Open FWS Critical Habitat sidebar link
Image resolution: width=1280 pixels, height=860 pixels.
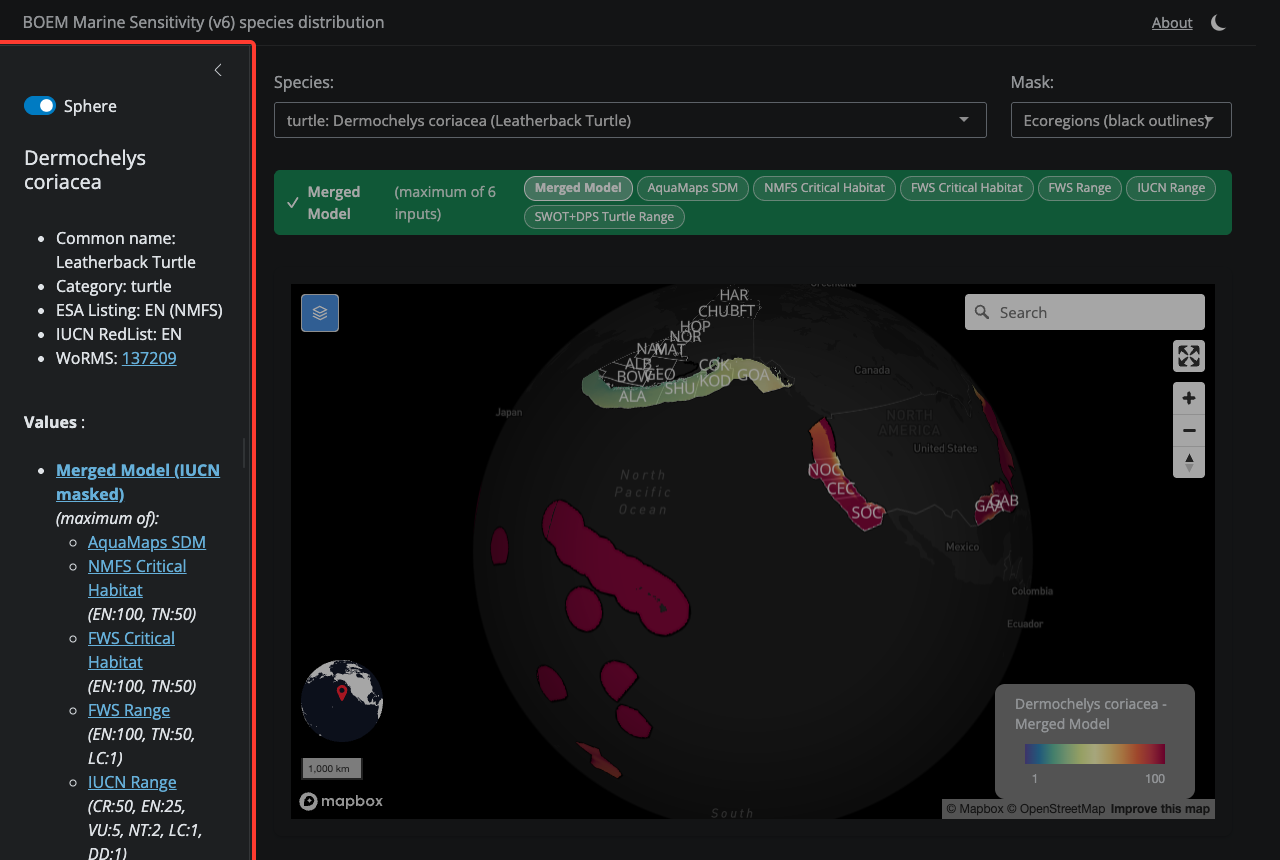(131, 650)
